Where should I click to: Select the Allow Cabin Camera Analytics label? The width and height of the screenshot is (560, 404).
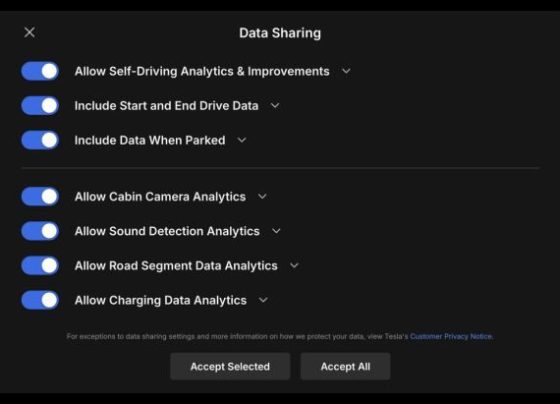tap(160, 197)
